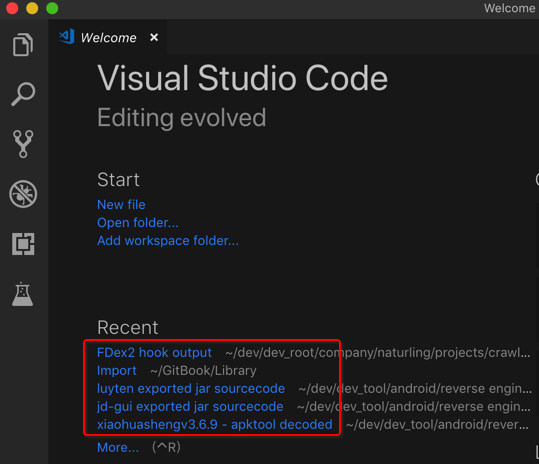Click the Visual Studio Code heading

[242, 78]
